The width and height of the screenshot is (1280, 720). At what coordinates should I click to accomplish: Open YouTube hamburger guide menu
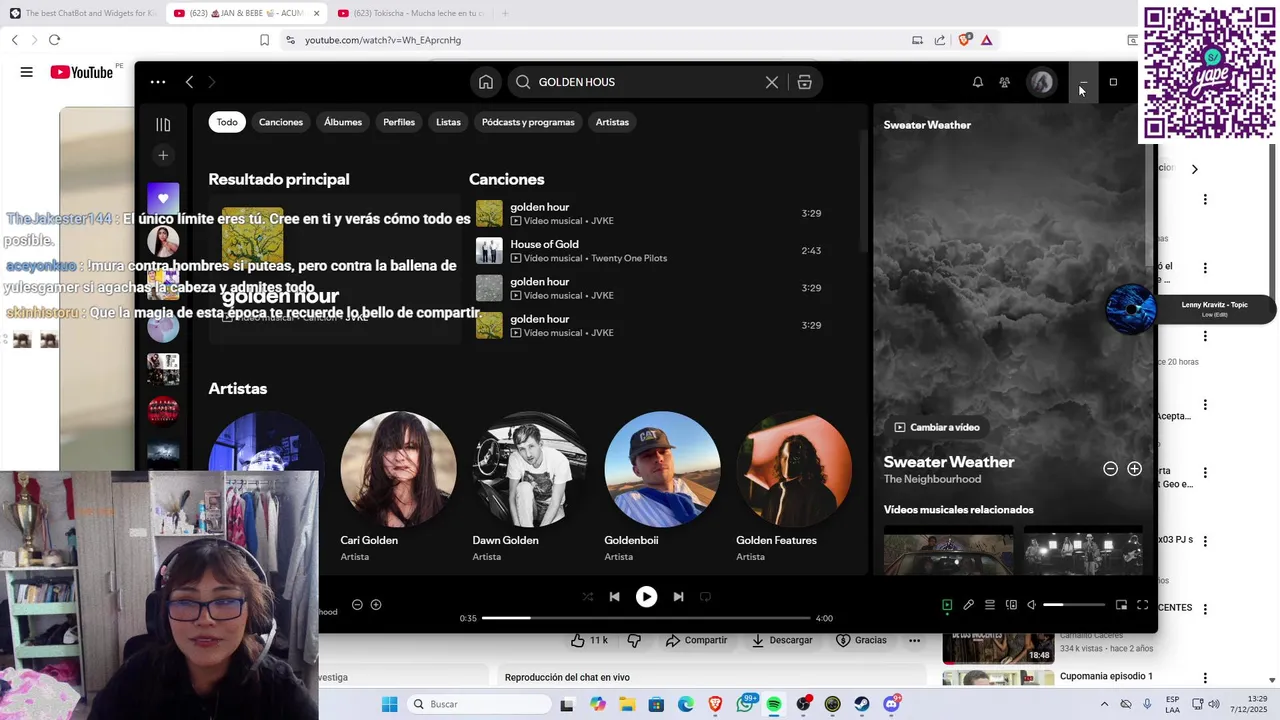(x=27, y=72)
